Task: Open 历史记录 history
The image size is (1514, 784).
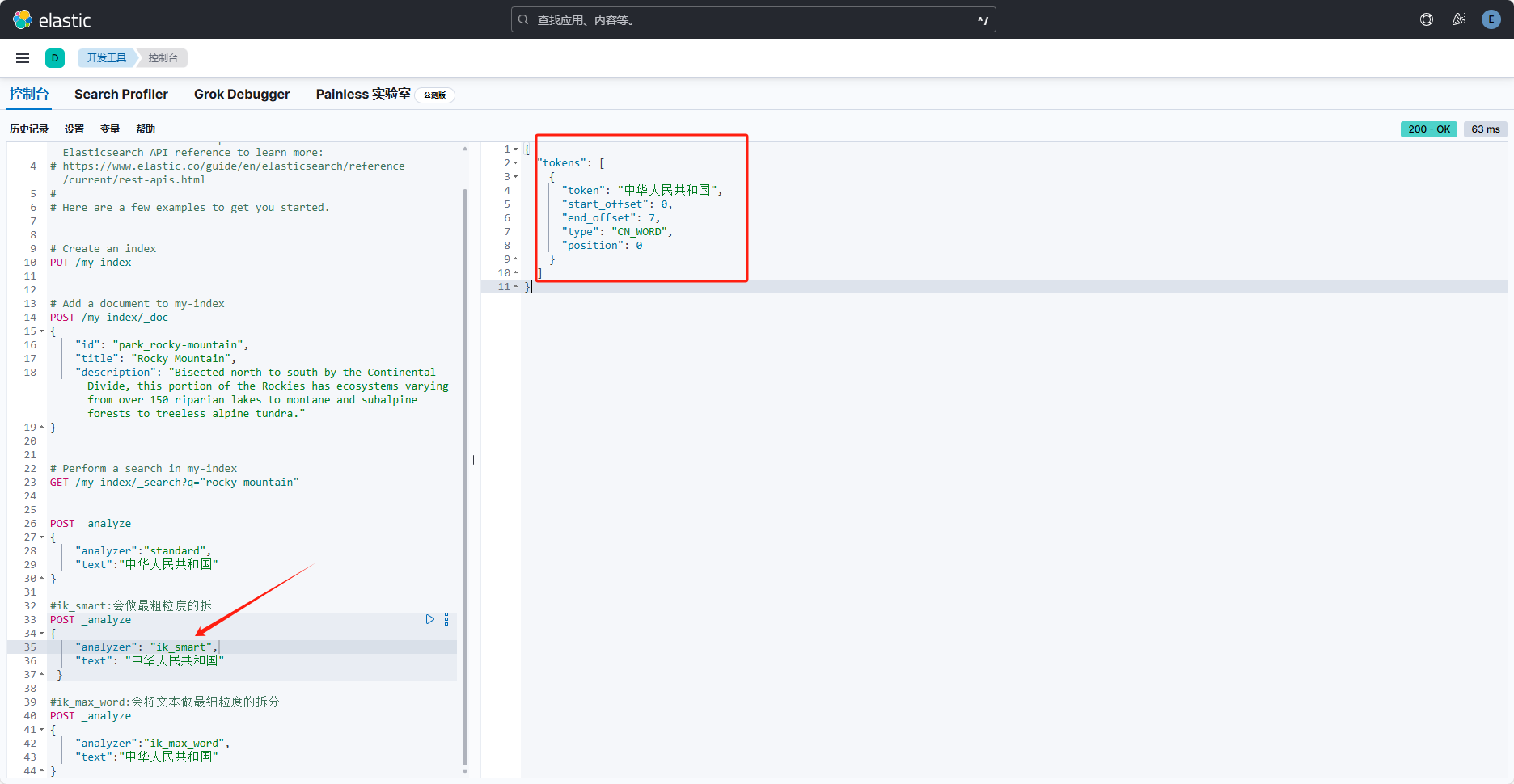Action: tap(29, 129)
